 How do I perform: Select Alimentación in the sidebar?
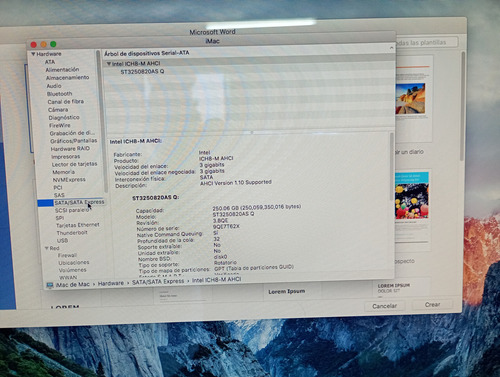62,70
